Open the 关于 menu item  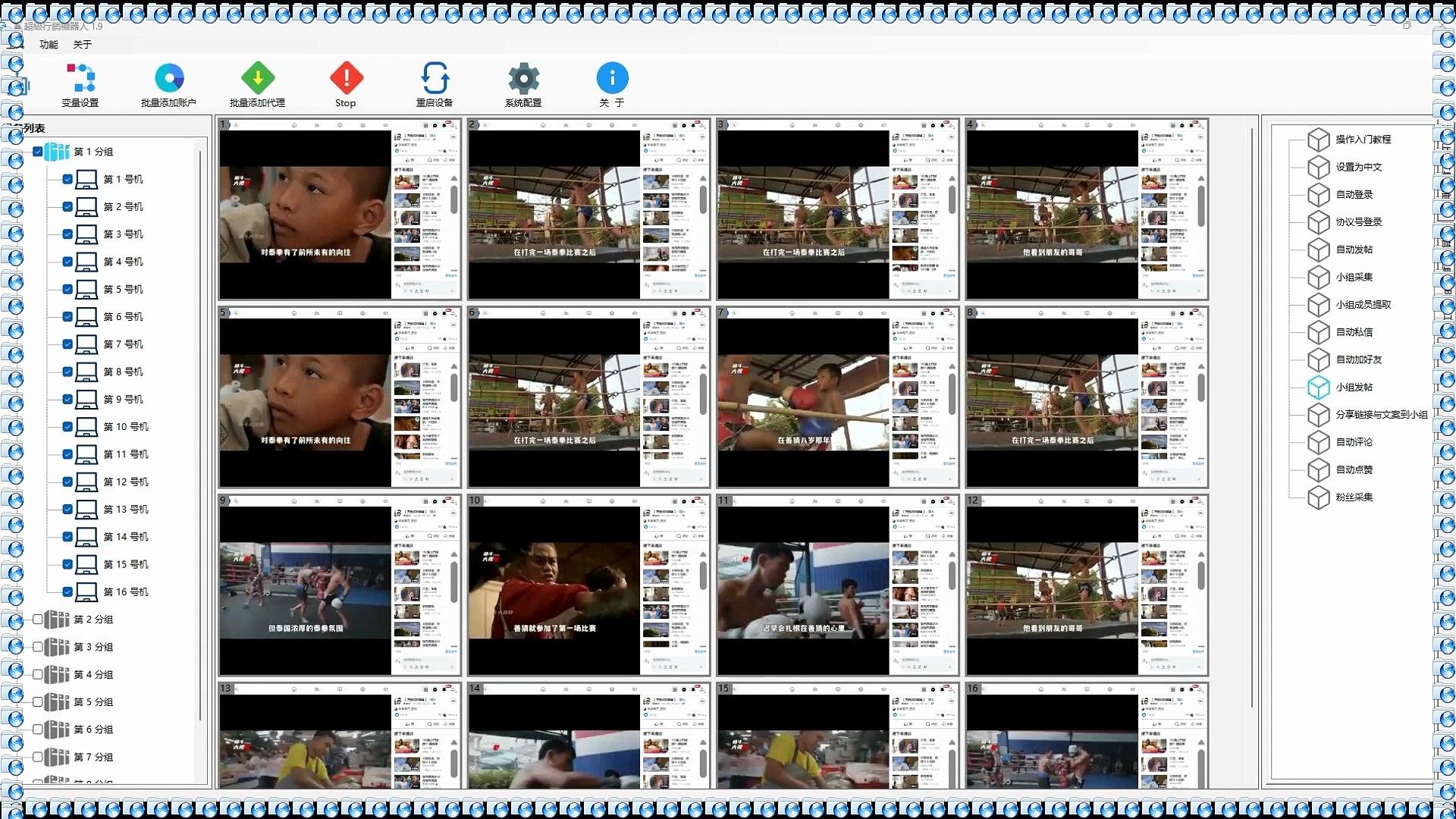[x=82, y=45]
